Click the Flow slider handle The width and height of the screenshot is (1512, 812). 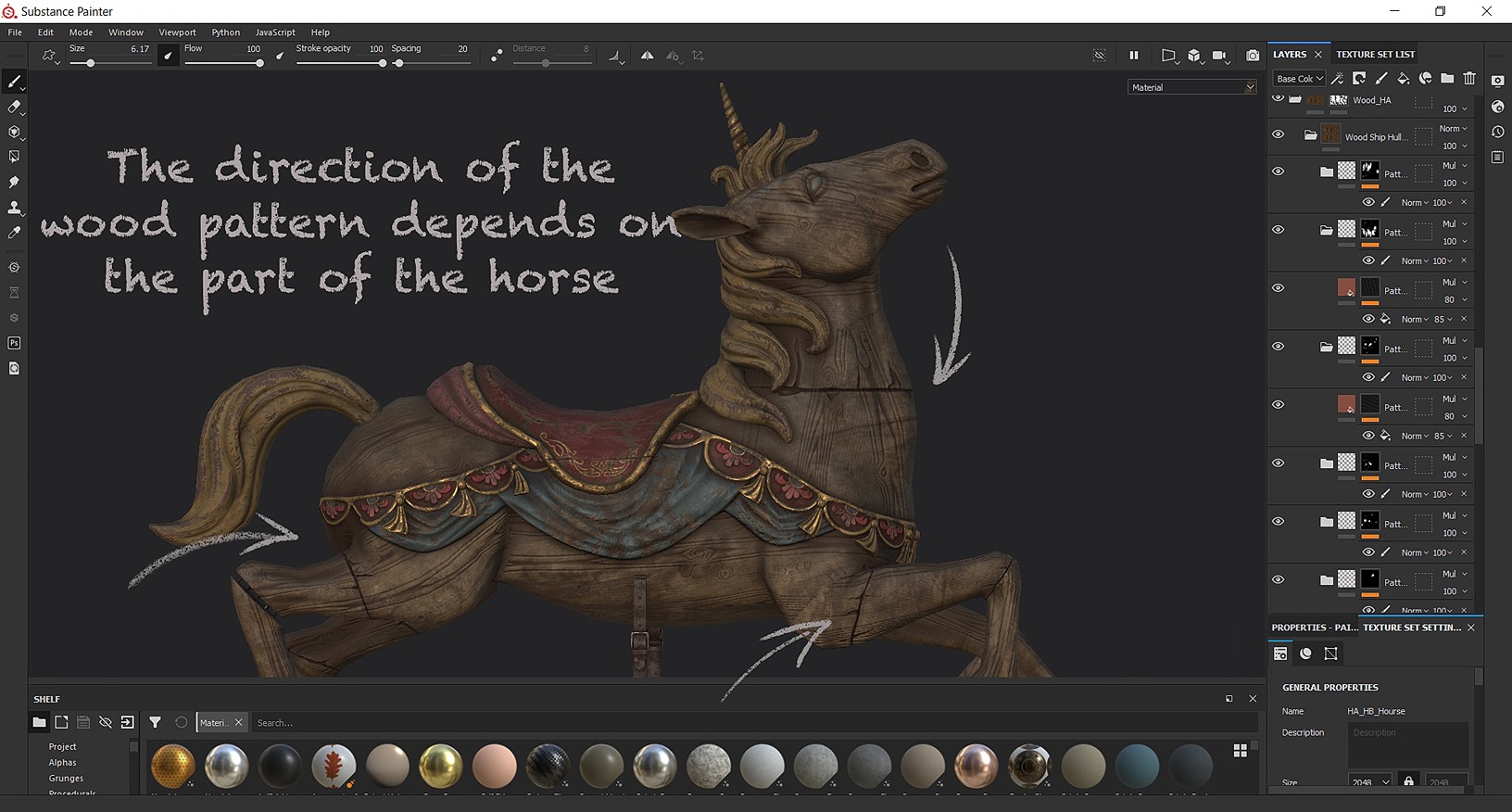coord(259,63)
